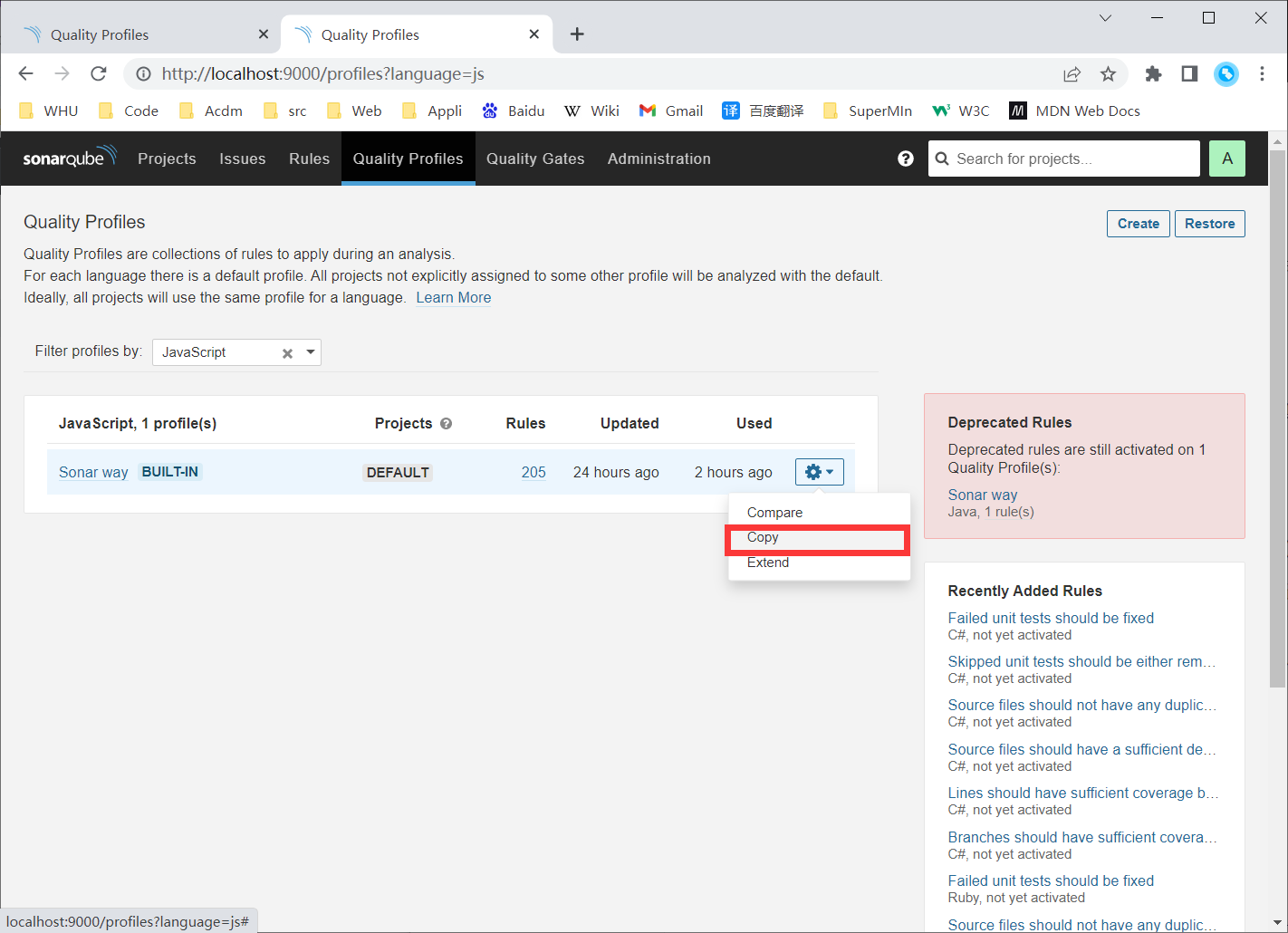The height and width of the screenshot is (933, 1288).
Task: Choose Copy from the dropdown menu
Action: click(x=819, y=537)
